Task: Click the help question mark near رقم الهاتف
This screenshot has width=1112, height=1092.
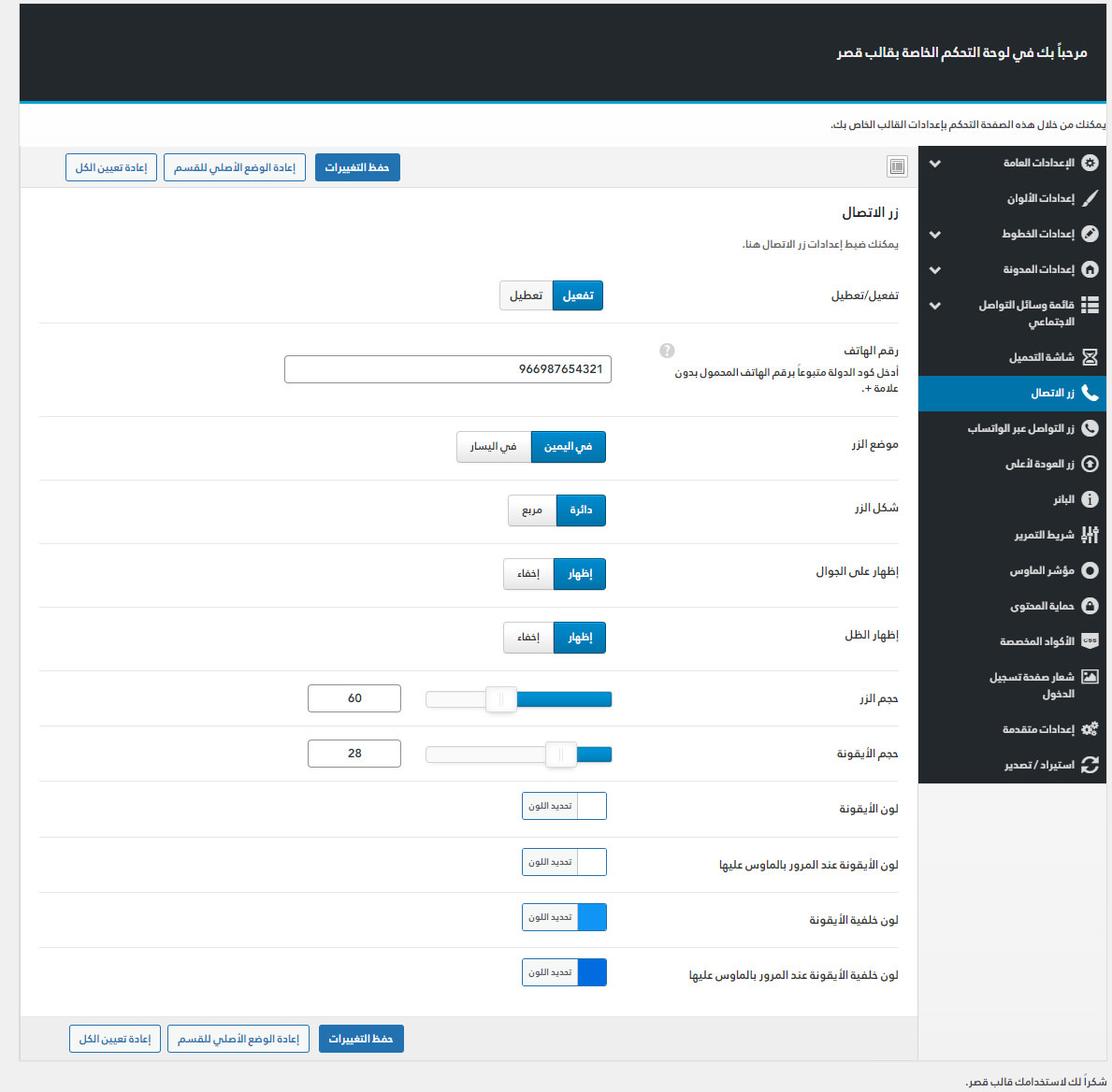Action: click(x=667, y=351)
